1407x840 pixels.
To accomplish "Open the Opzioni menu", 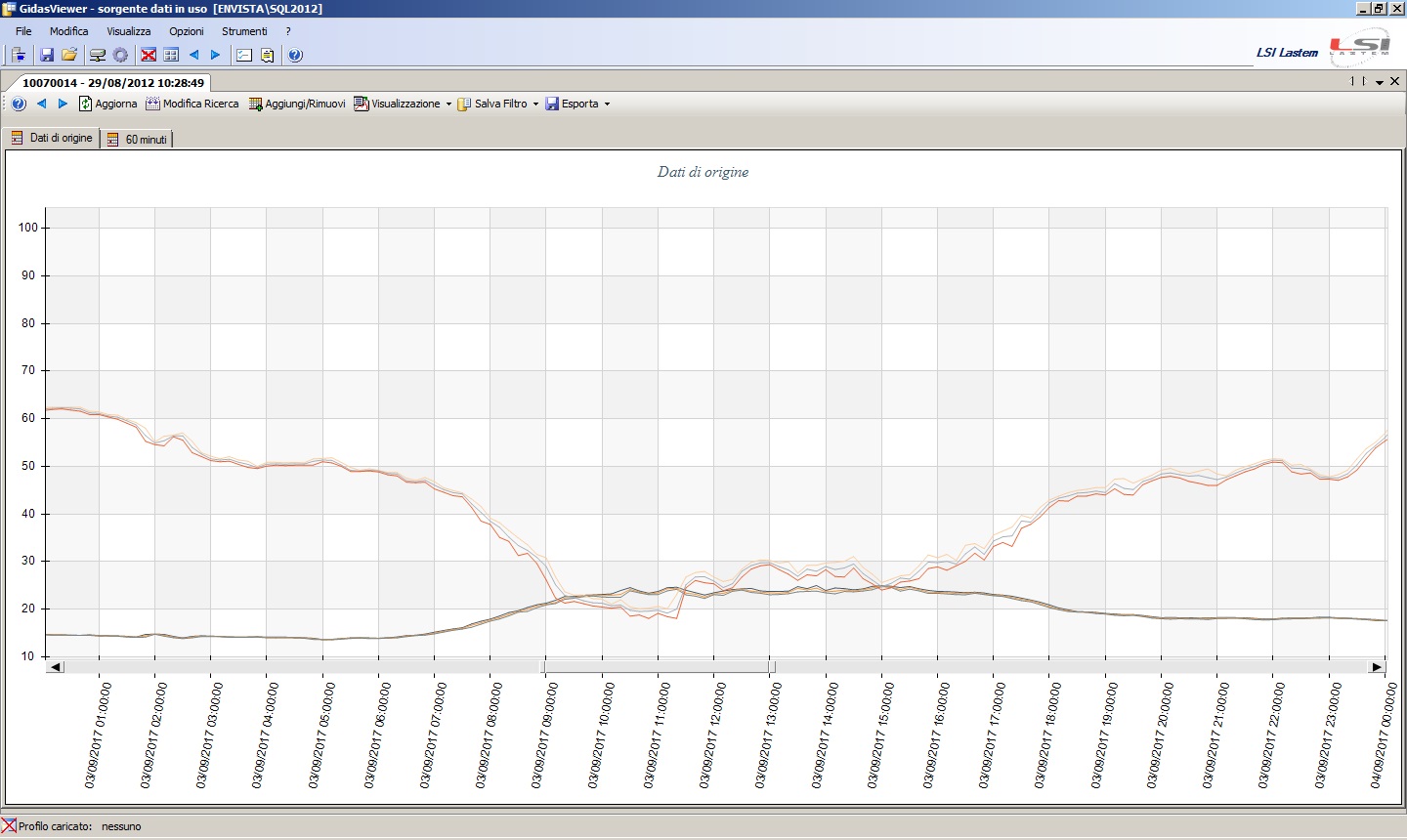I will (187, 31).
